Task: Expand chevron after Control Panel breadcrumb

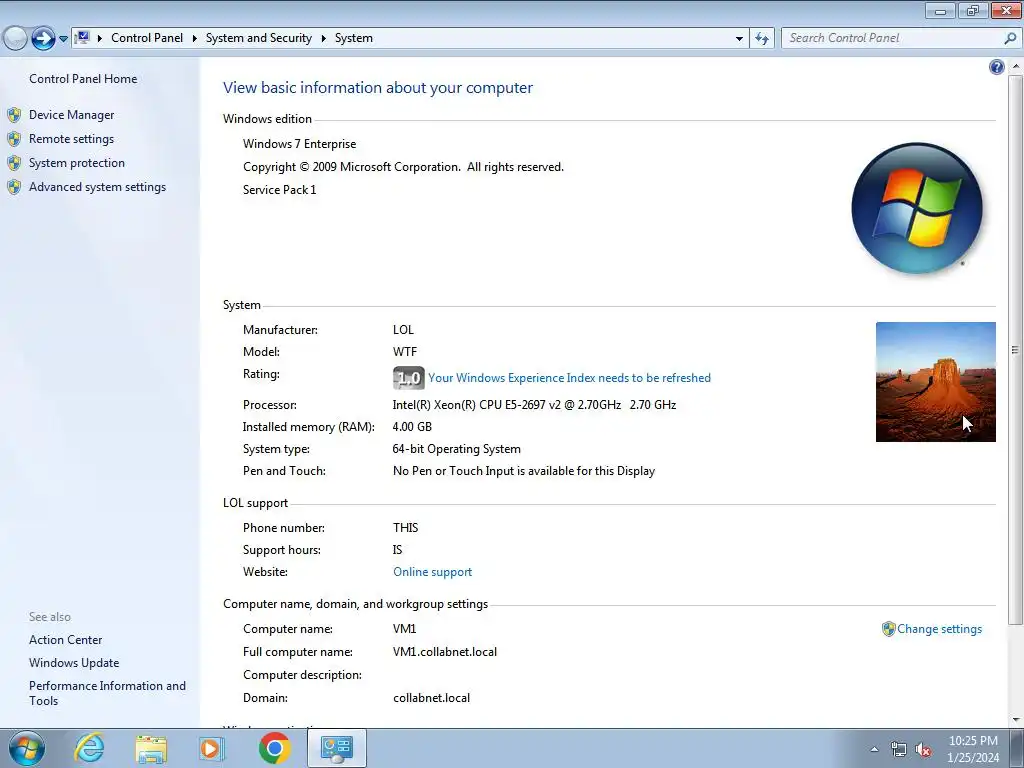Action: point(195,38)
